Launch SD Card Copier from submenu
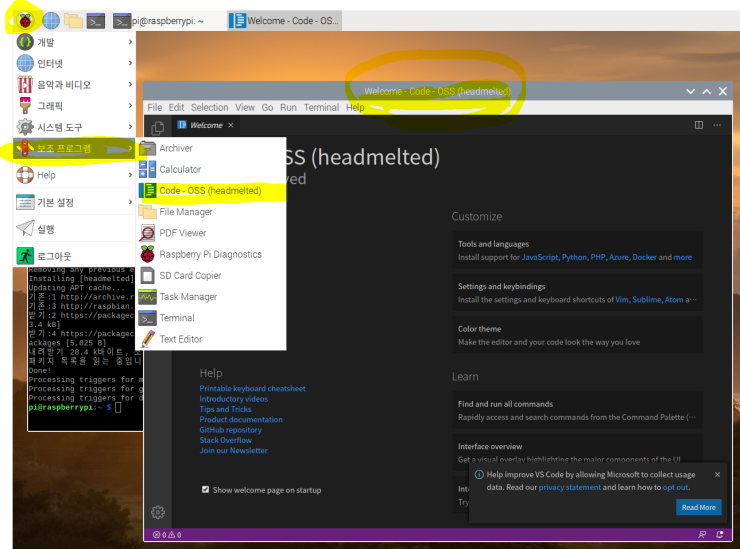The height and width of the screenshot is (549, 740). 211,275
